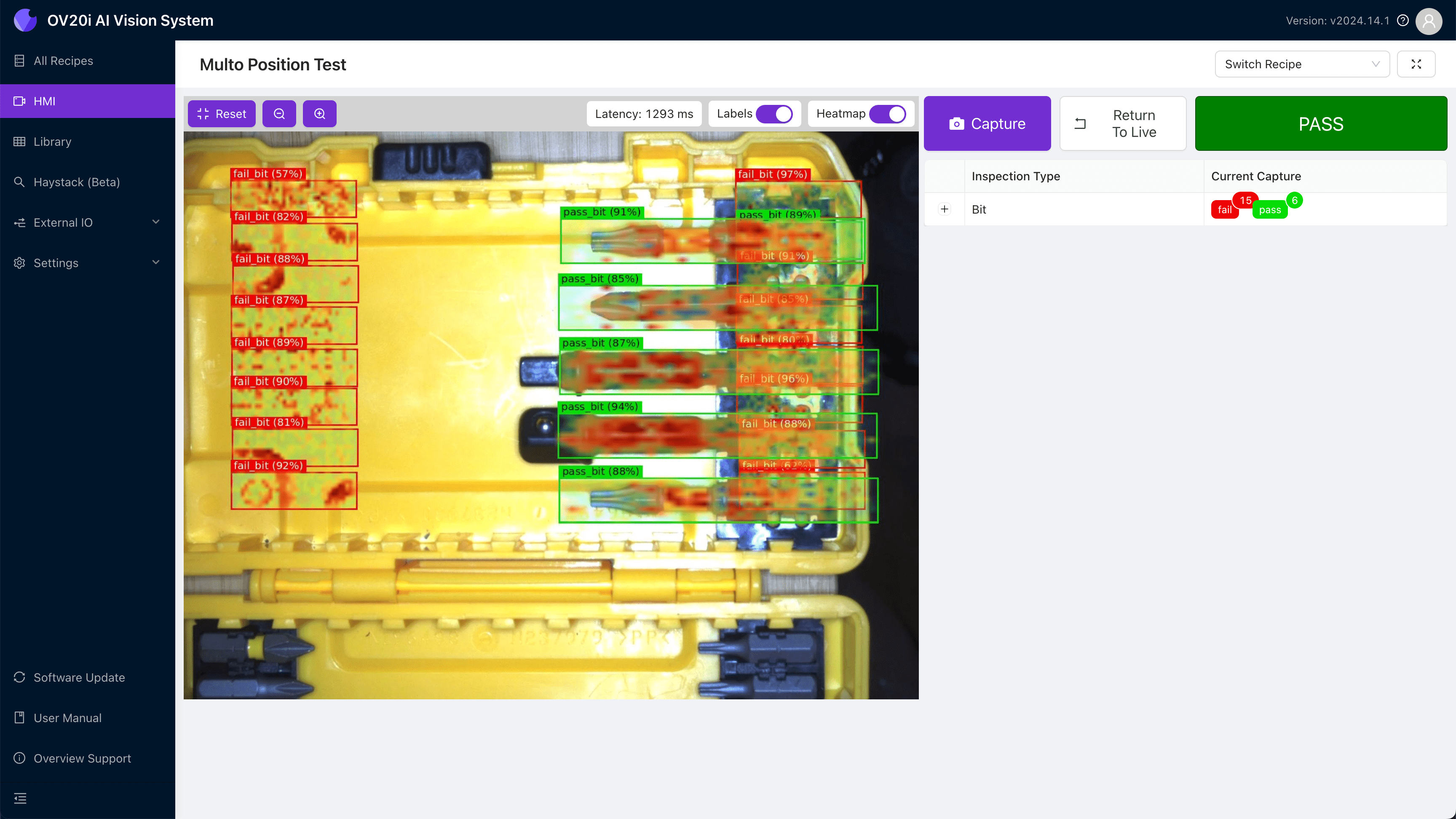
Task: Zoom out of the inspection image
Action: pyautogui.click(x=279, y=114)
